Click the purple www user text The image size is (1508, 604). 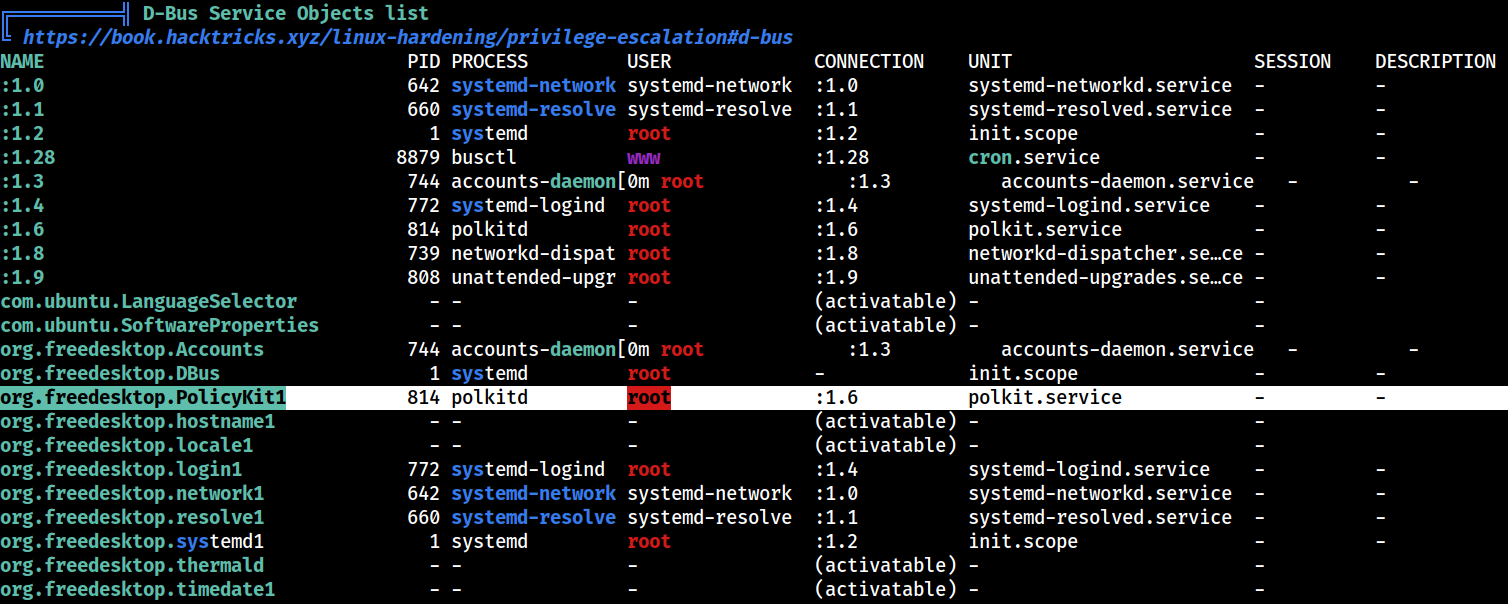(x=644, y=157)
